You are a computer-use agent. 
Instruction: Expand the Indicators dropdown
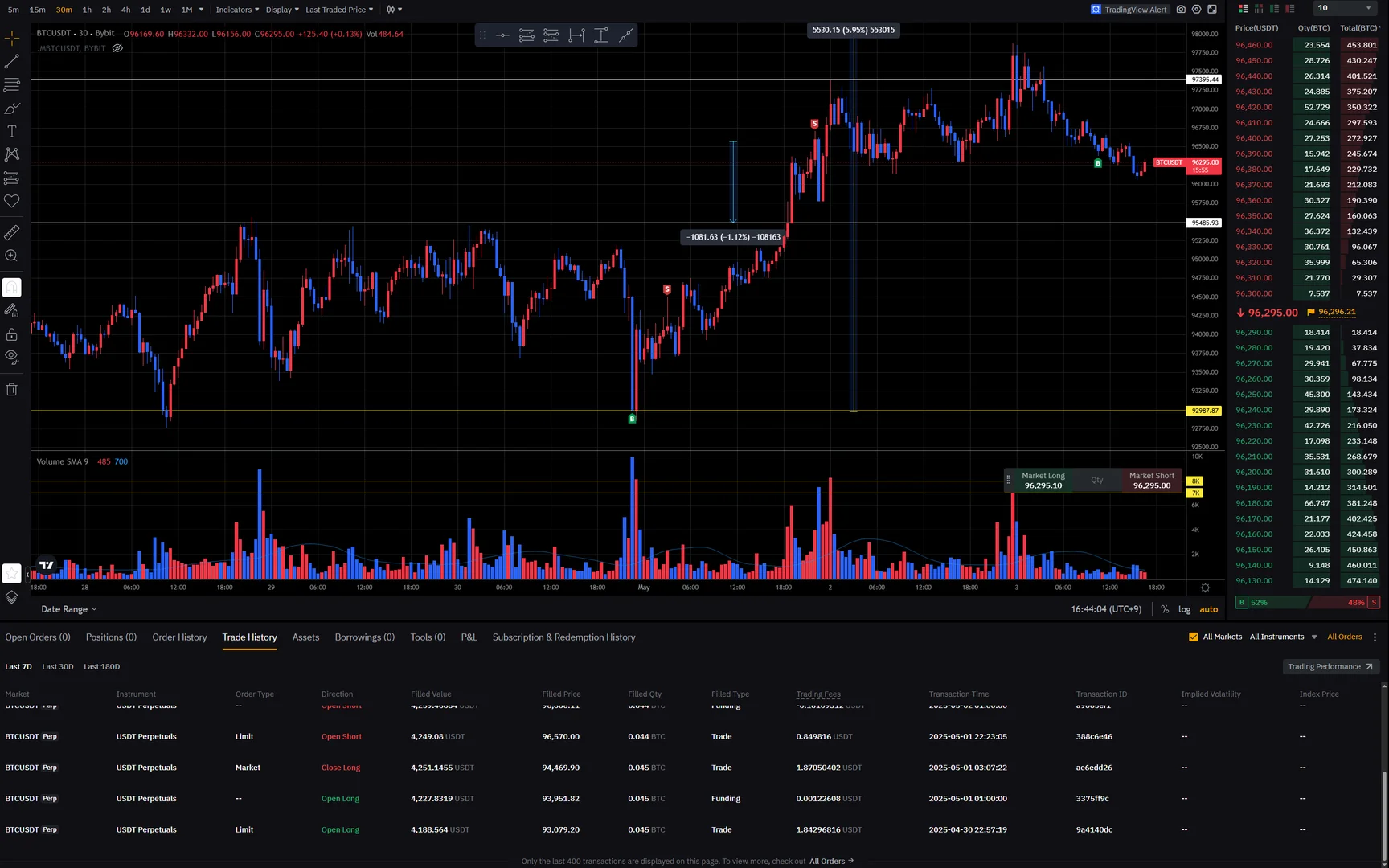[237, 10]
